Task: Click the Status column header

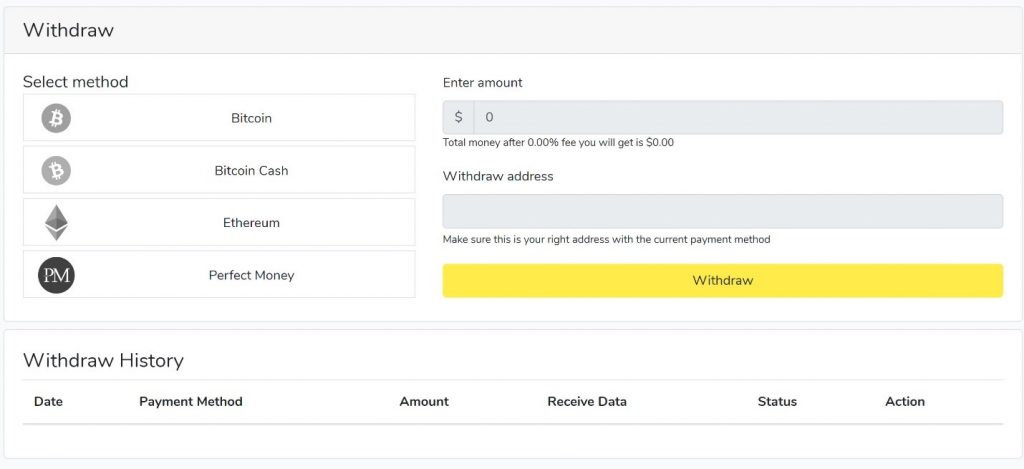Action: 777,402
